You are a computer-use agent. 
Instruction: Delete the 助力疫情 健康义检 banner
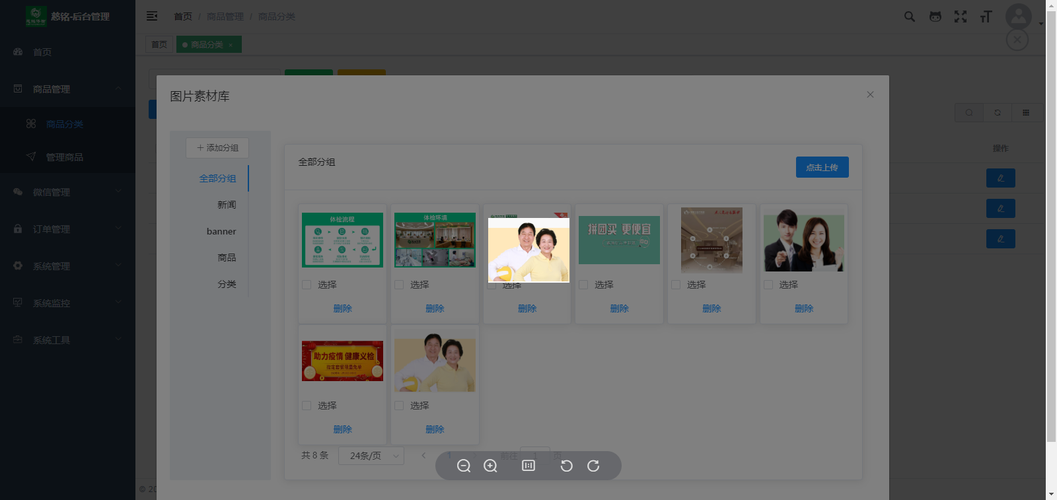(342, 429)
